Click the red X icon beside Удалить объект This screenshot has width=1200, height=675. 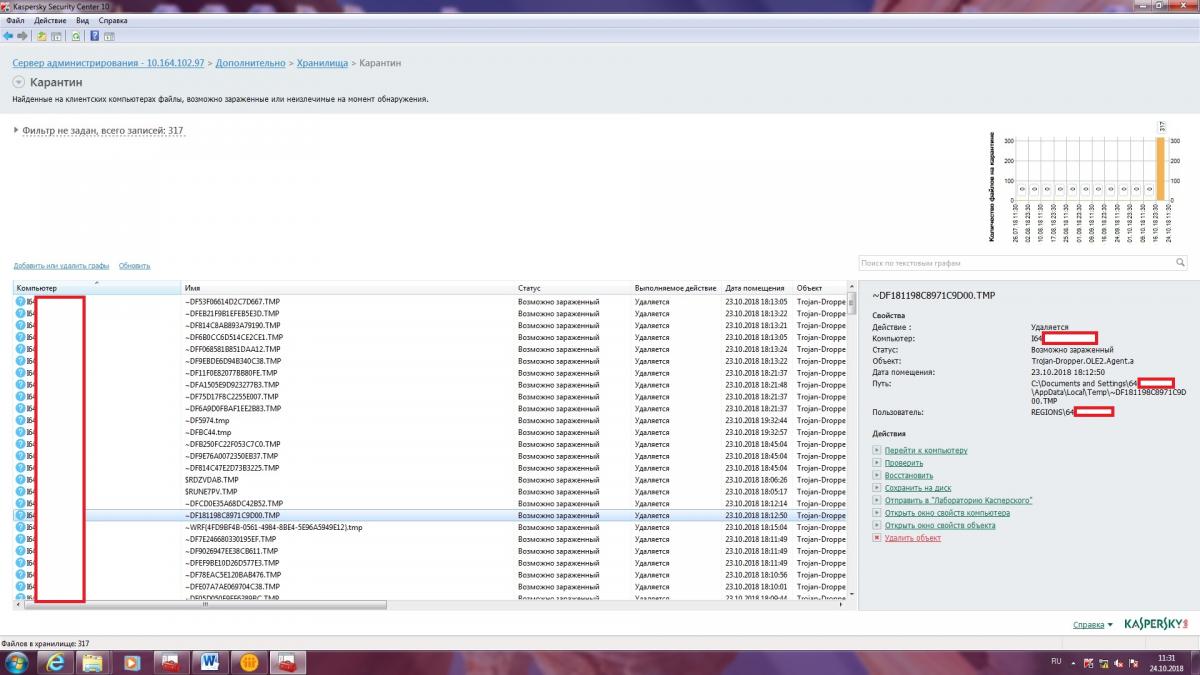click(x=877, y=538)
